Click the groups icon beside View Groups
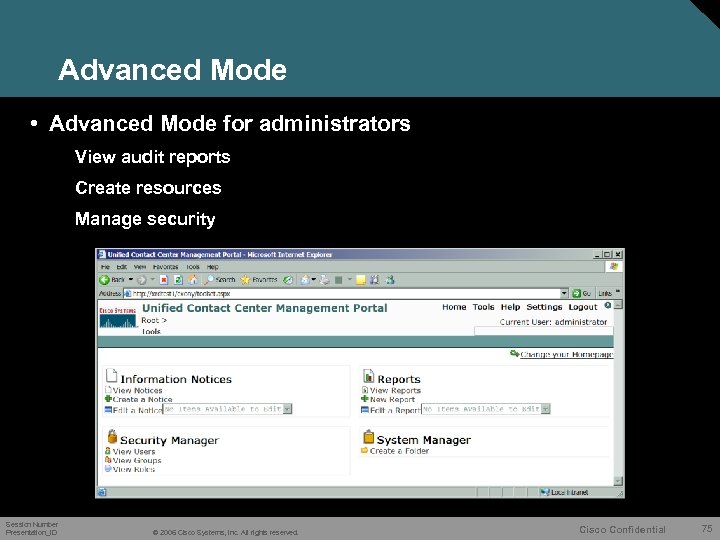The image size is (720, 540). [x=108, y=460]
